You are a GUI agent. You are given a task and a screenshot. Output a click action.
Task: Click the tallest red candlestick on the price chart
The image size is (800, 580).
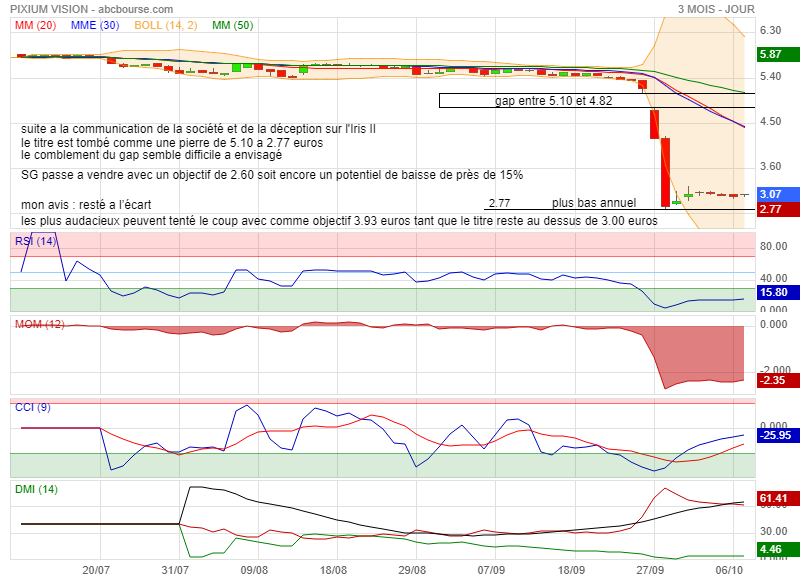665,172
